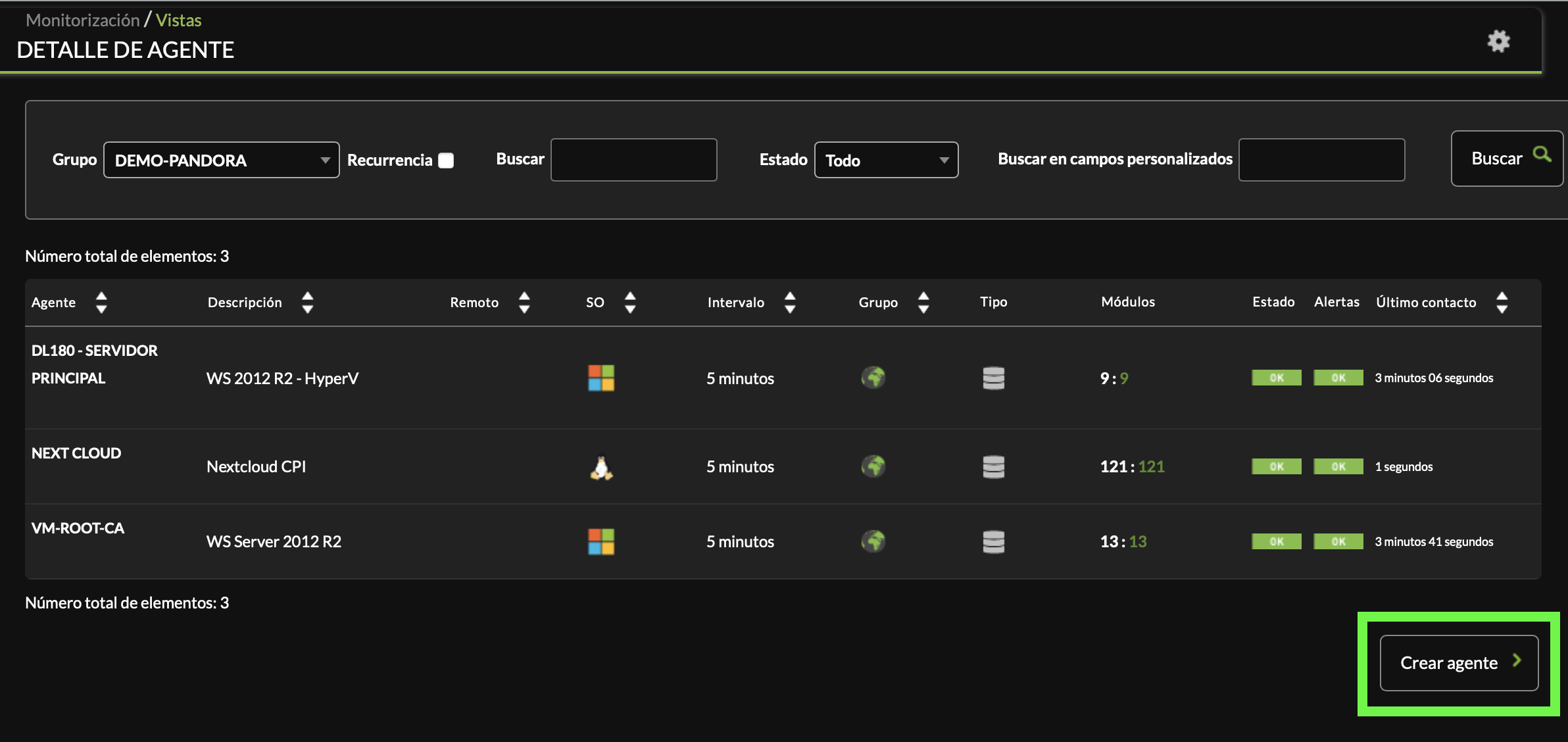1568x742 pixels.
Task: Click Estado OK badge for NEXT CLOUD
Action: 1277,466
